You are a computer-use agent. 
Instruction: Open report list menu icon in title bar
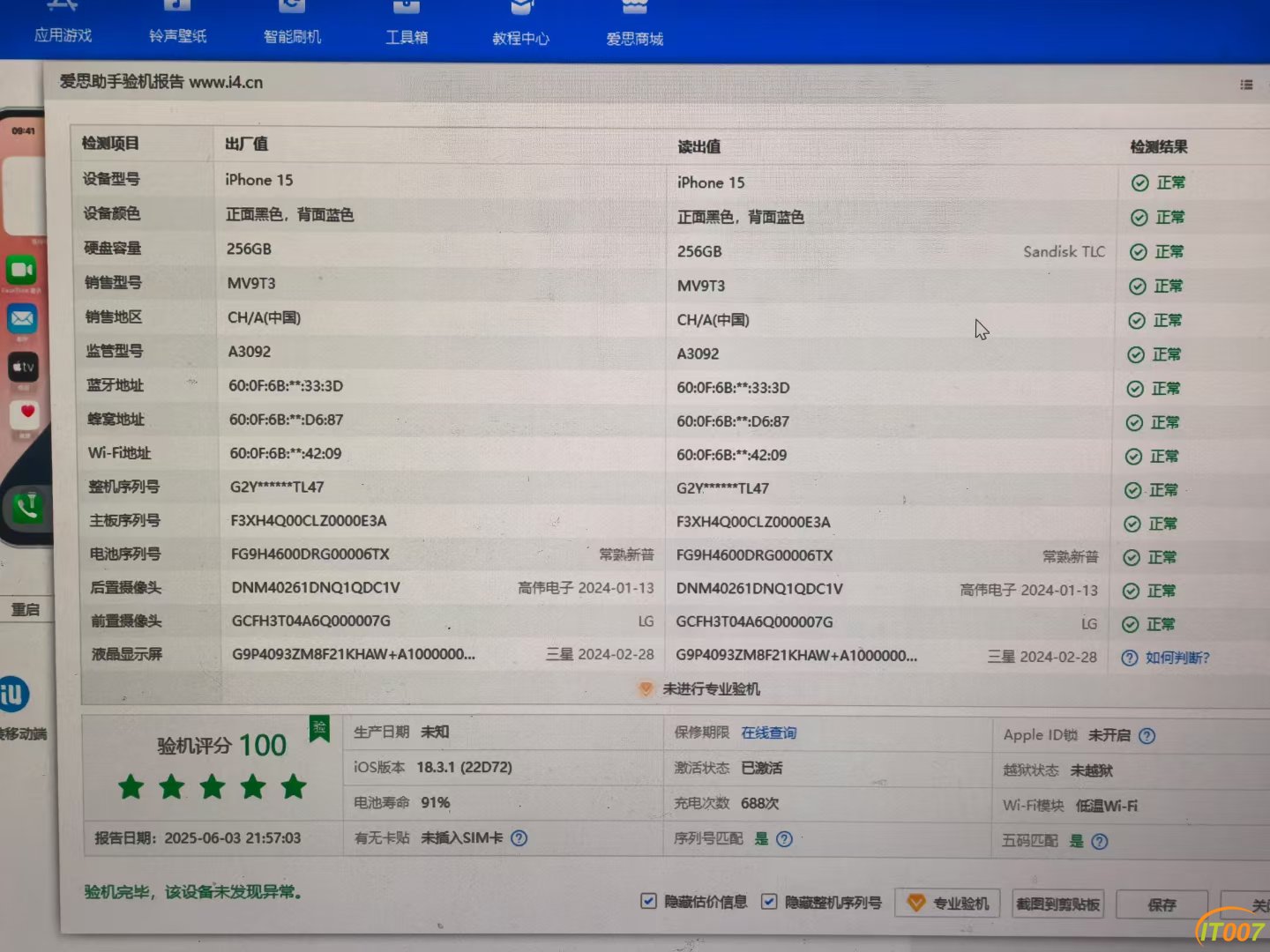coord(1246,85)
